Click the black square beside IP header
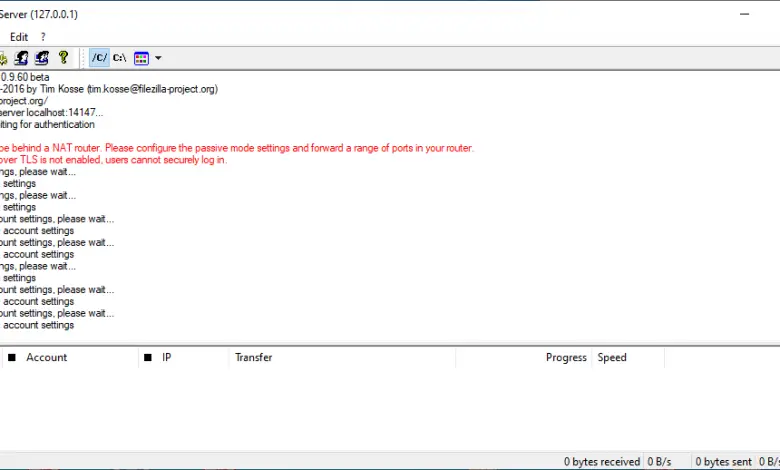The width and height of the screenshot is (780, 470). point(148,358)
